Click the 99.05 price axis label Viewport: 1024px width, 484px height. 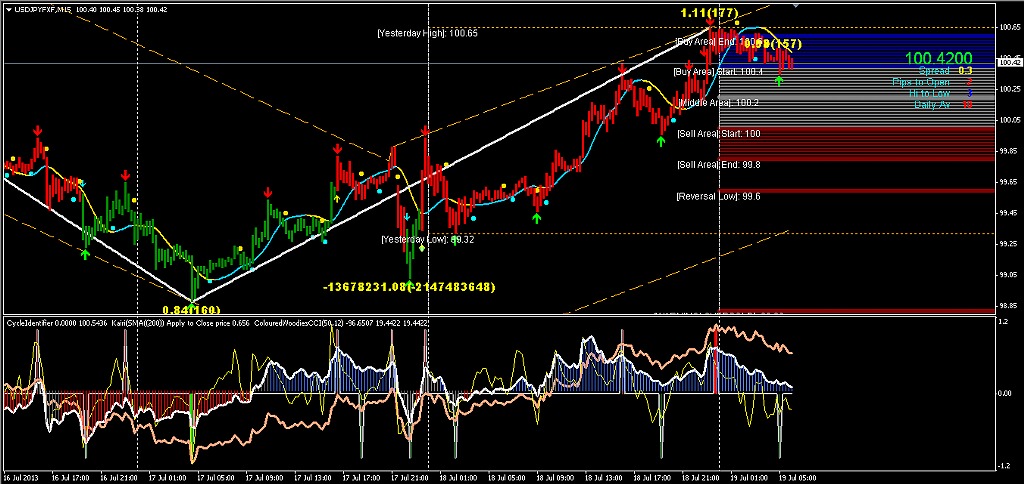(1009, 274)
